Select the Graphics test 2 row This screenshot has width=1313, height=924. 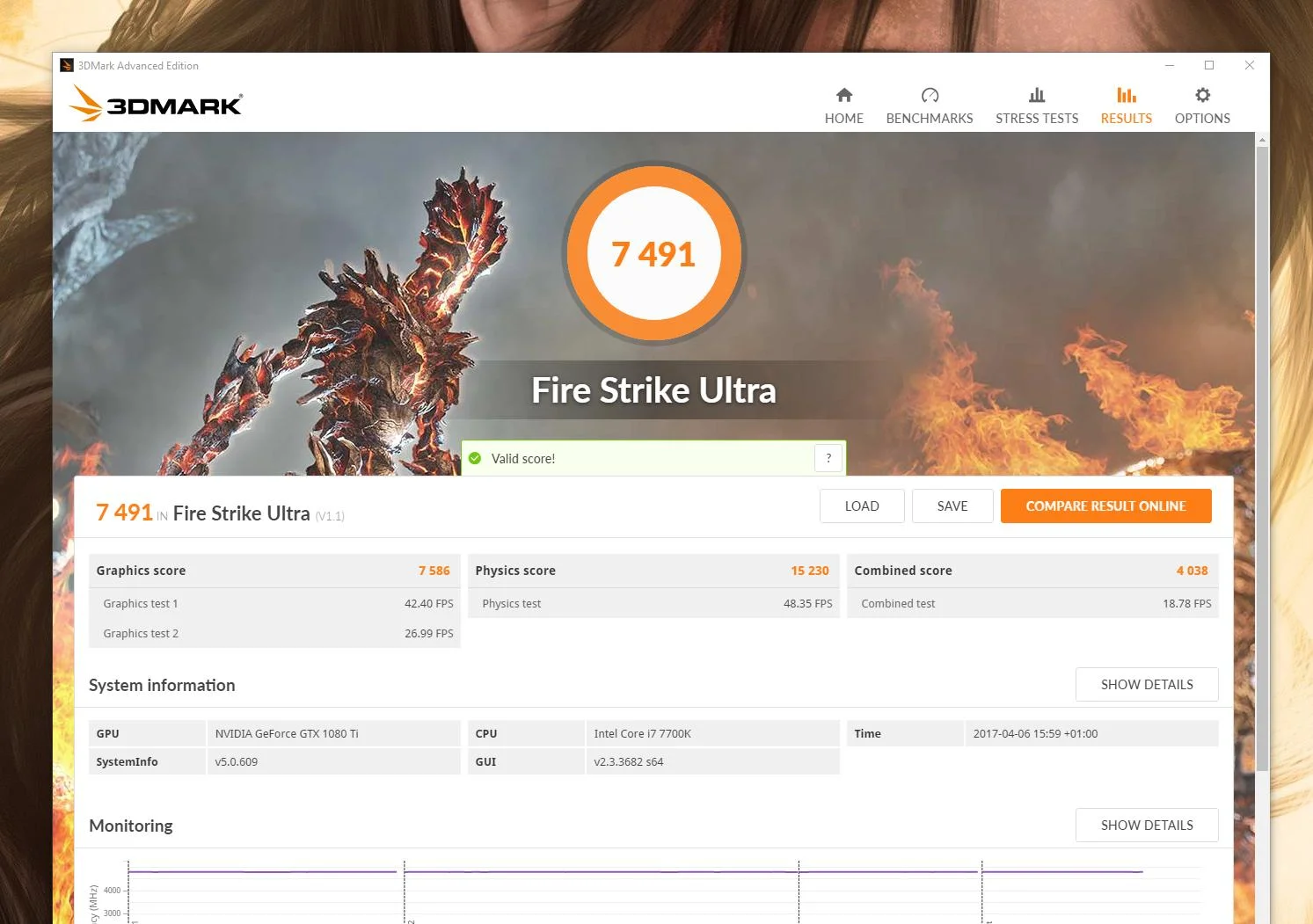coord(274,634)
